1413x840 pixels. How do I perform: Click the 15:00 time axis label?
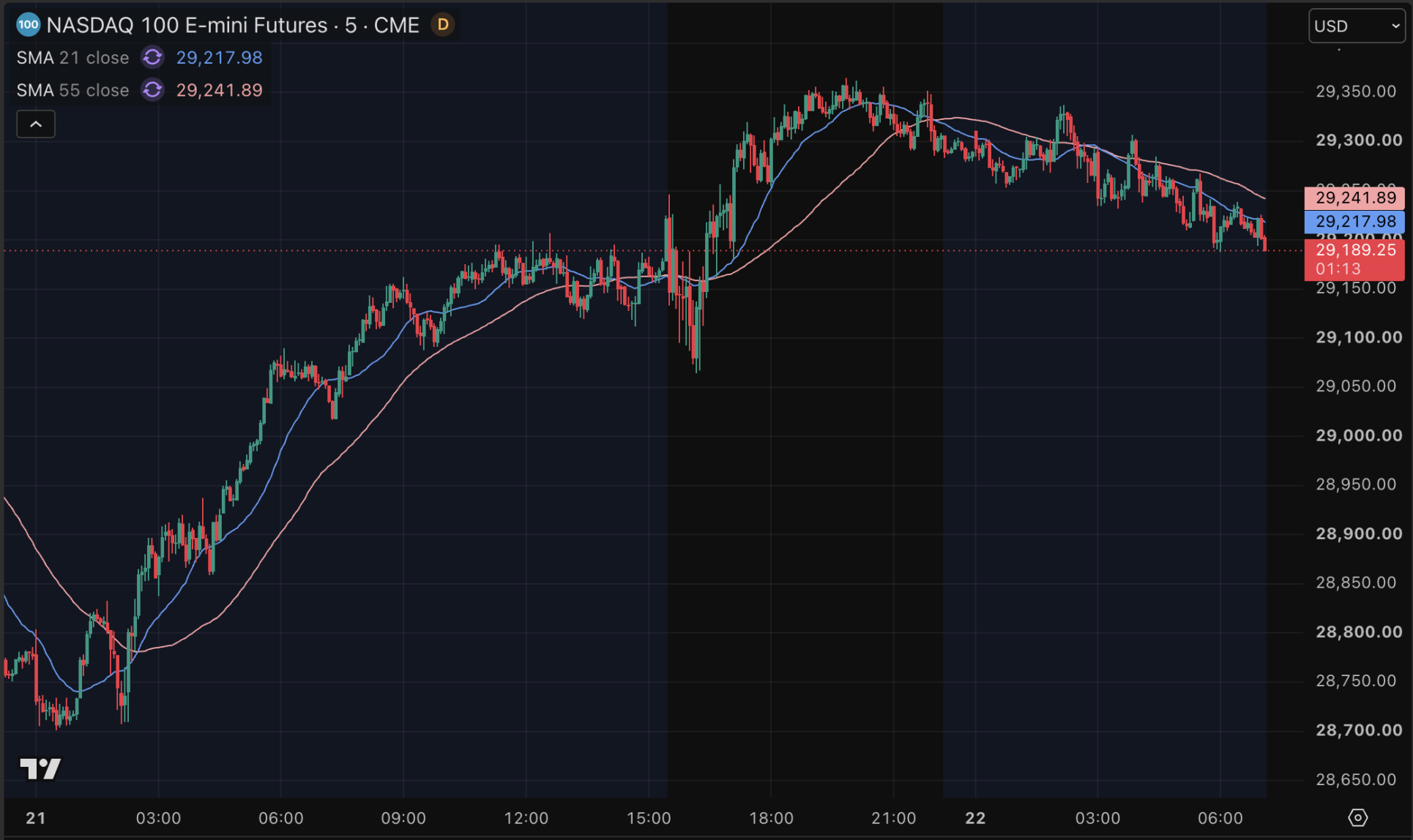[x=649, y=818]
